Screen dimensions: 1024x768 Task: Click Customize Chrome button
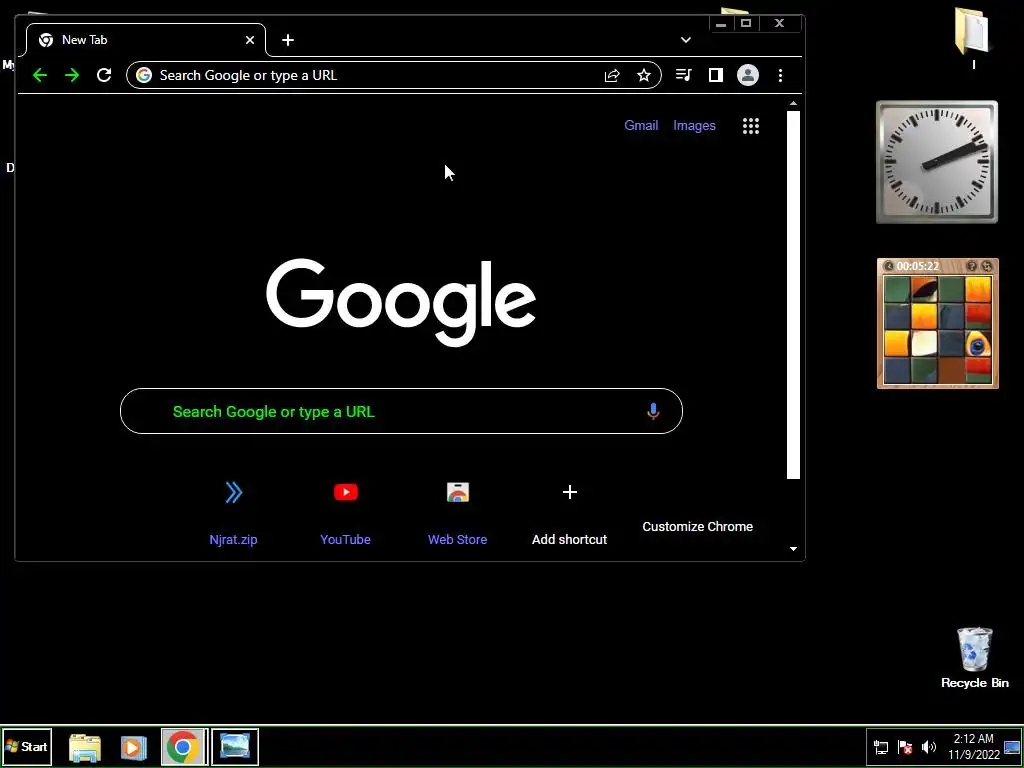[697, 526]
